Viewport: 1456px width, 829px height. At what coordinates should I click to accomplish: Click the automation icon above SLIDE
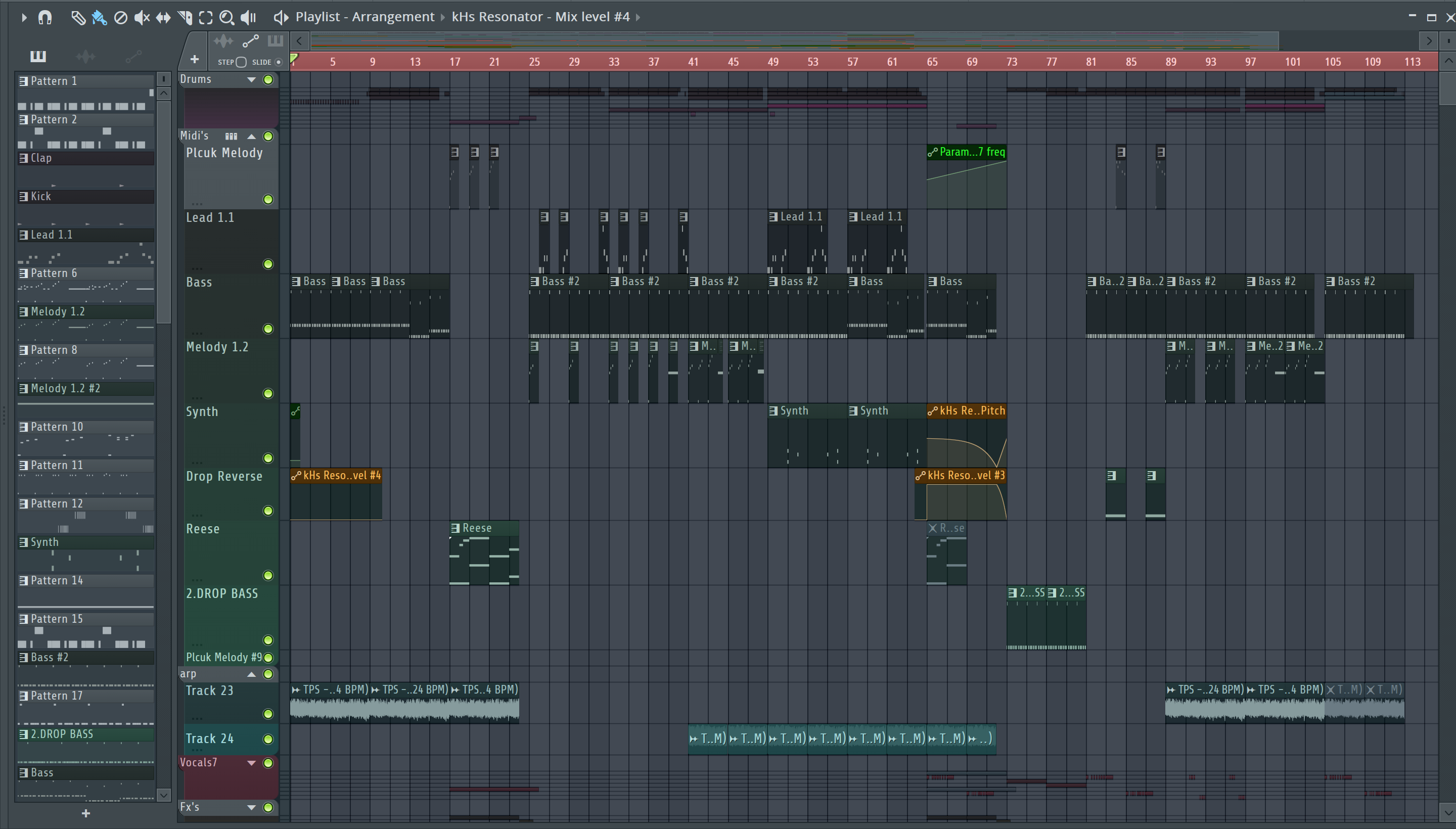251,41
